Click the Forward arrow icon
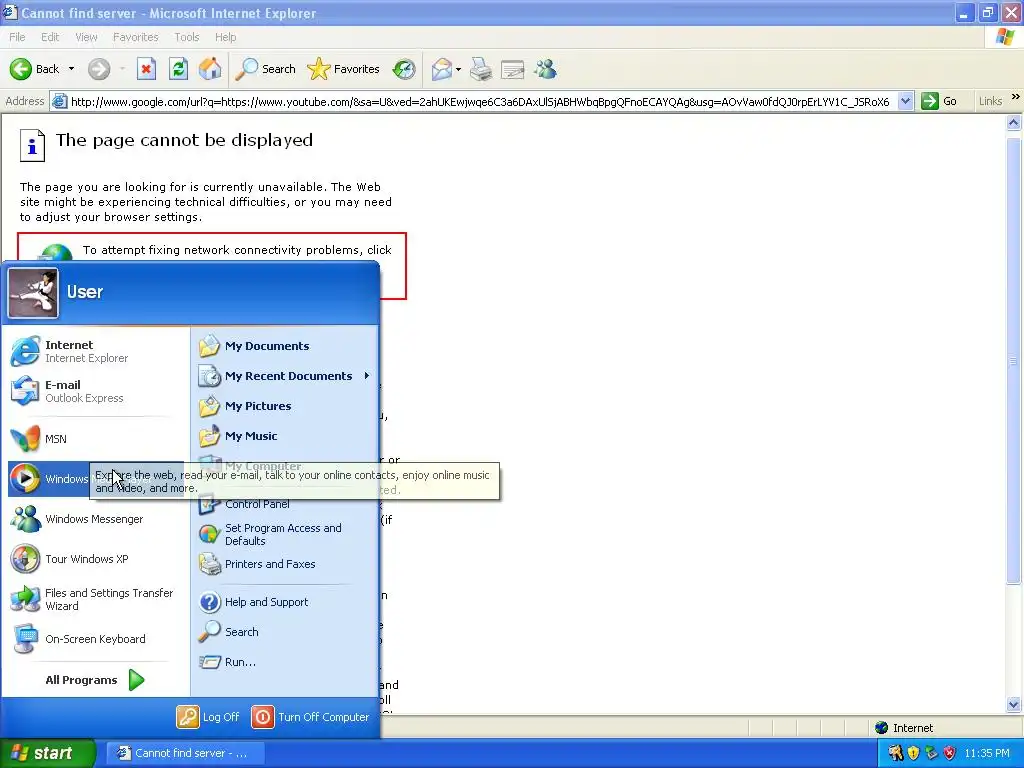The image size is (1024, 768). [x=99, y=69]
